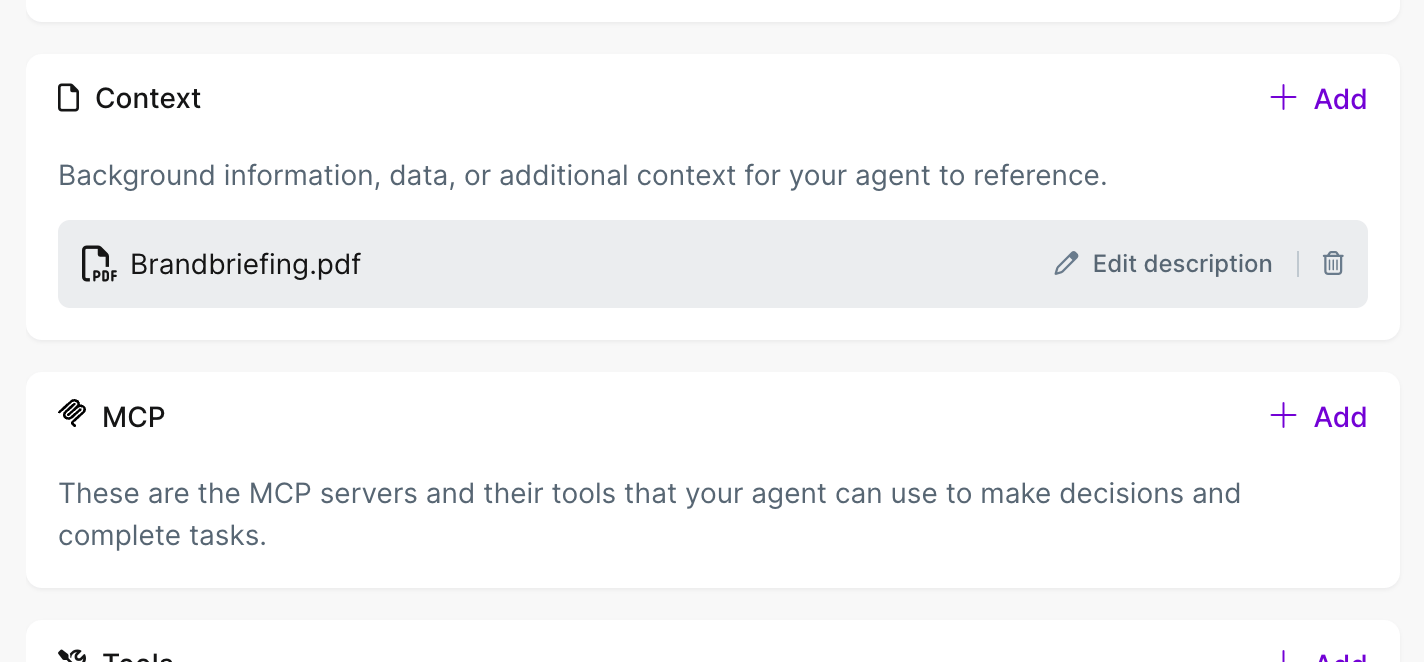
Task: Click the plus icon in the Context section
Action: 1283,98
